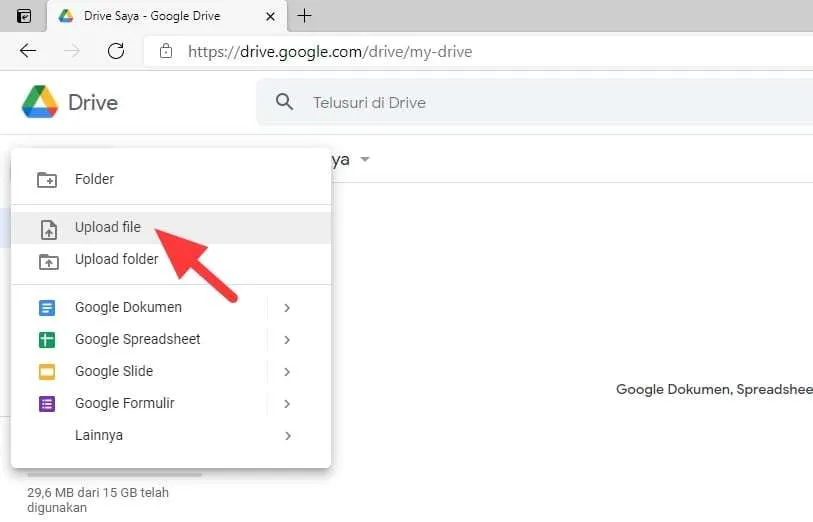Image resolution: width=813 pixels, height=522 pixels.
Task: Select Upload file menu entry
Action: [171, 228]
